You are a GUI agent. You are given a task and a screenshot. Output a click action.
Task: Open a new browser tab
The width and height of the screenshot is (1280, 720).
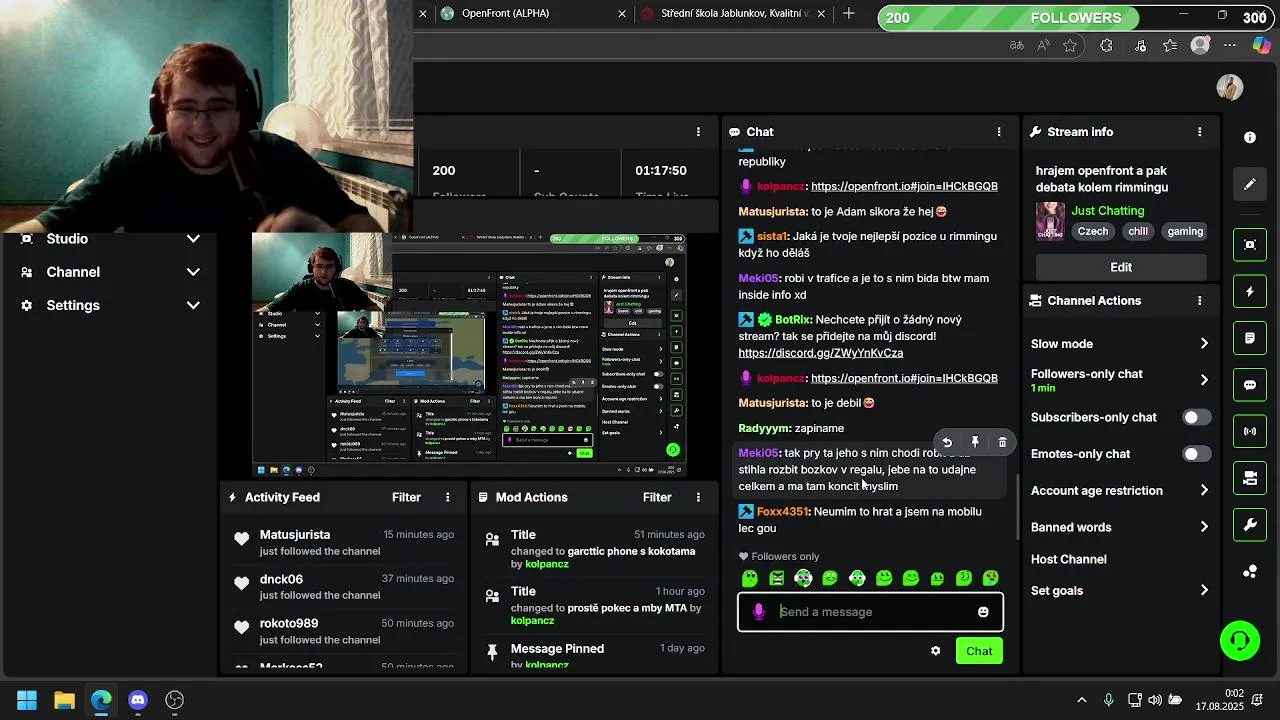849,14
